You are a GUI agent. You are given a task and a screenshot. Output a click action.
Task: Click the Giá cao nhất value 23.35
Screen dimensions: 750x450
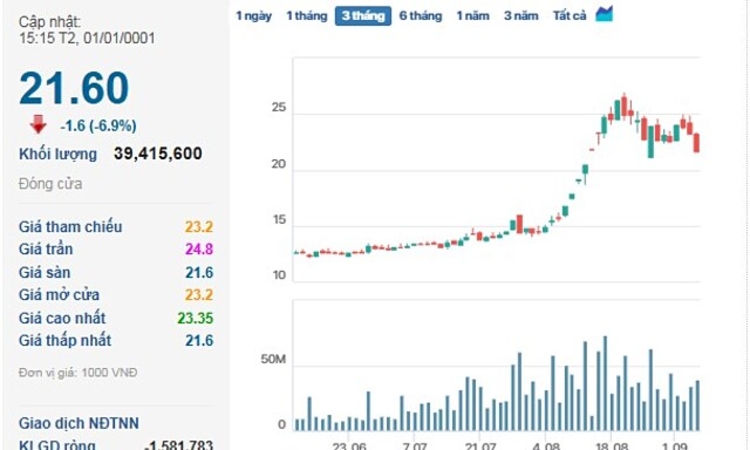(x=194, y=318)
